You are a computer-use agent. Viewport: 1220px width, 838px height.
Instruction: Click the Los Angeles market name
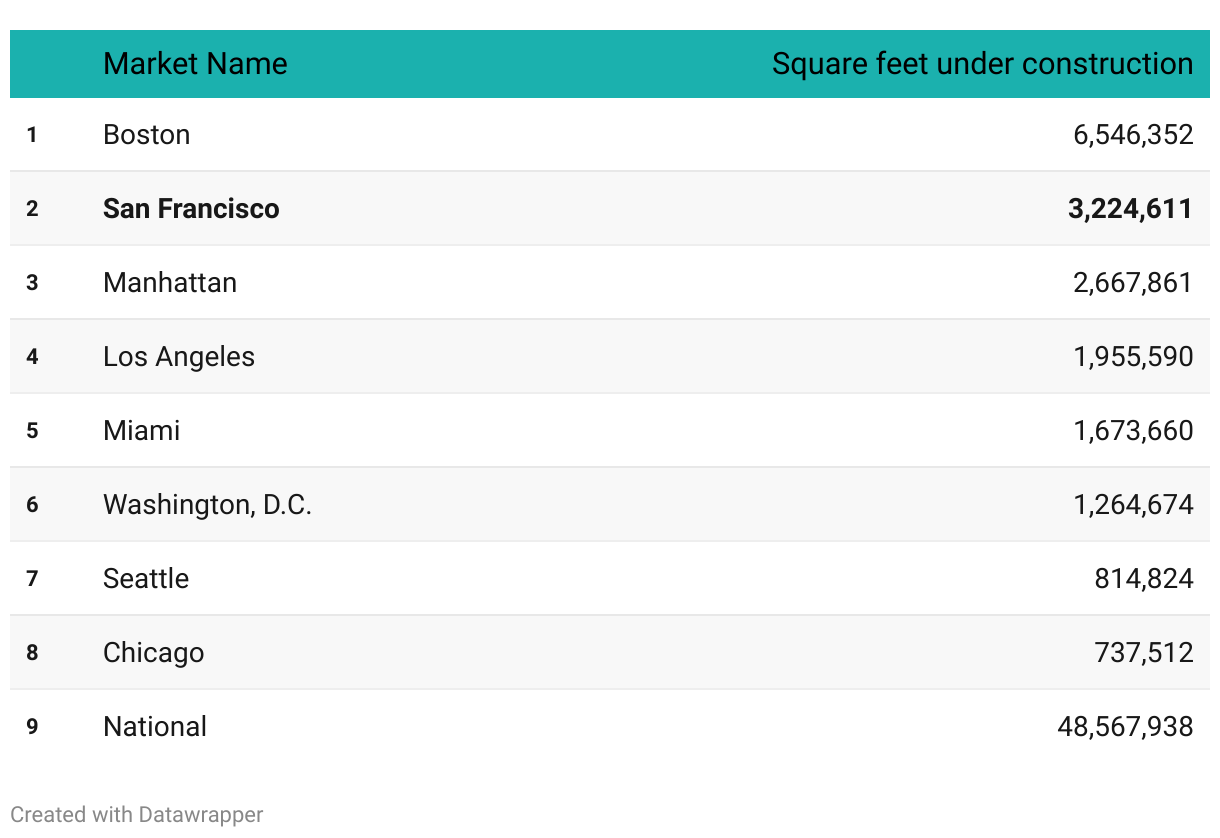point(179,357)
